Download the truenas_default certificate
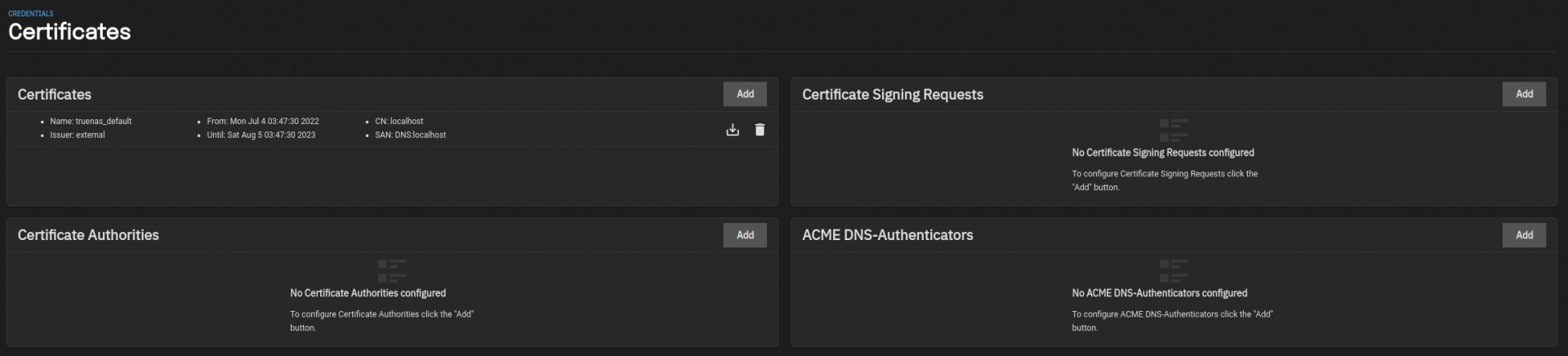Image resolution: width=1568 pixels, height=356 pixels. pos(733,130)
